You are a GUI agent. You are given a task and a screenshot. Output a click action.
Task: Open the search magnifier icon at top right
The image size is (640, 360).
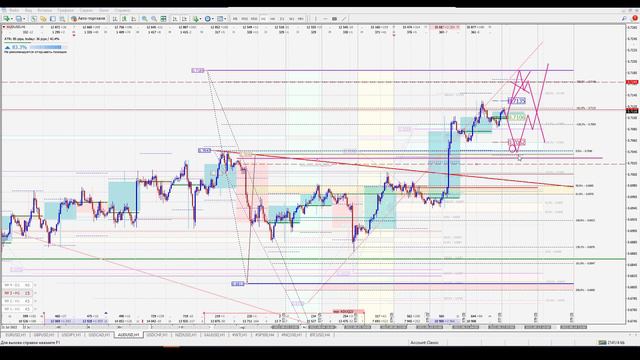(x=624, y=18)
